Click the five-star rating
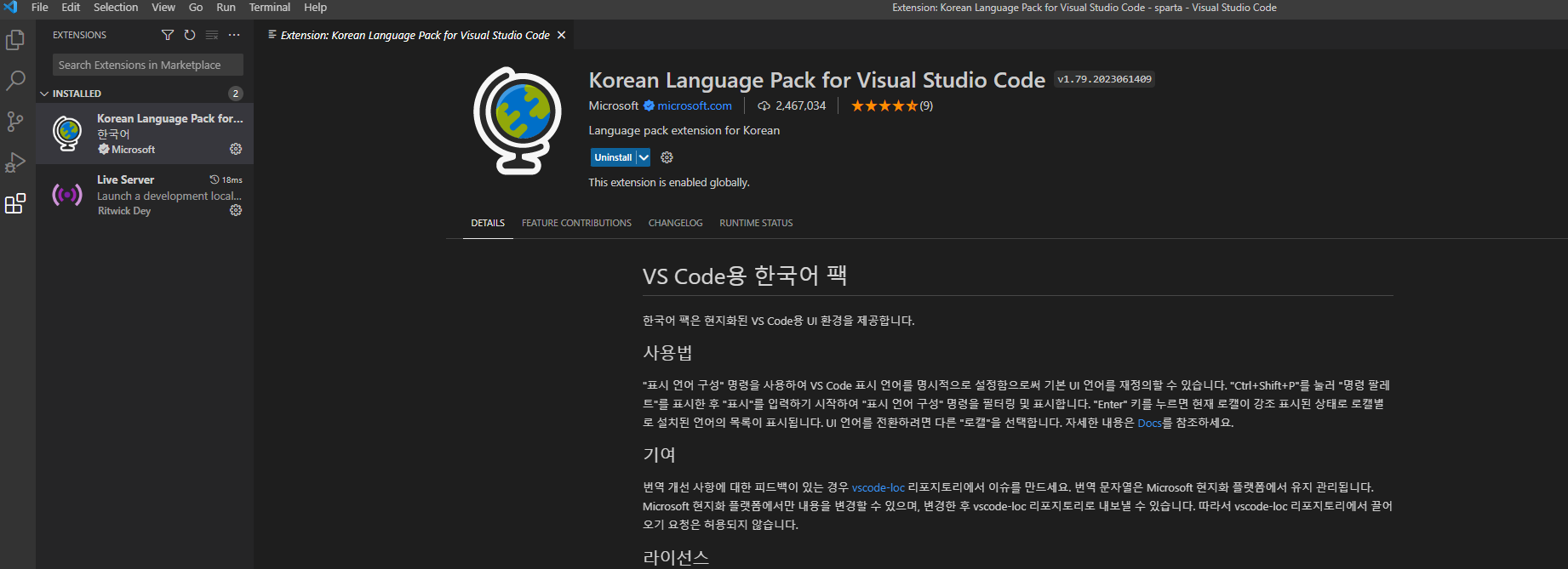 point(884,105)
